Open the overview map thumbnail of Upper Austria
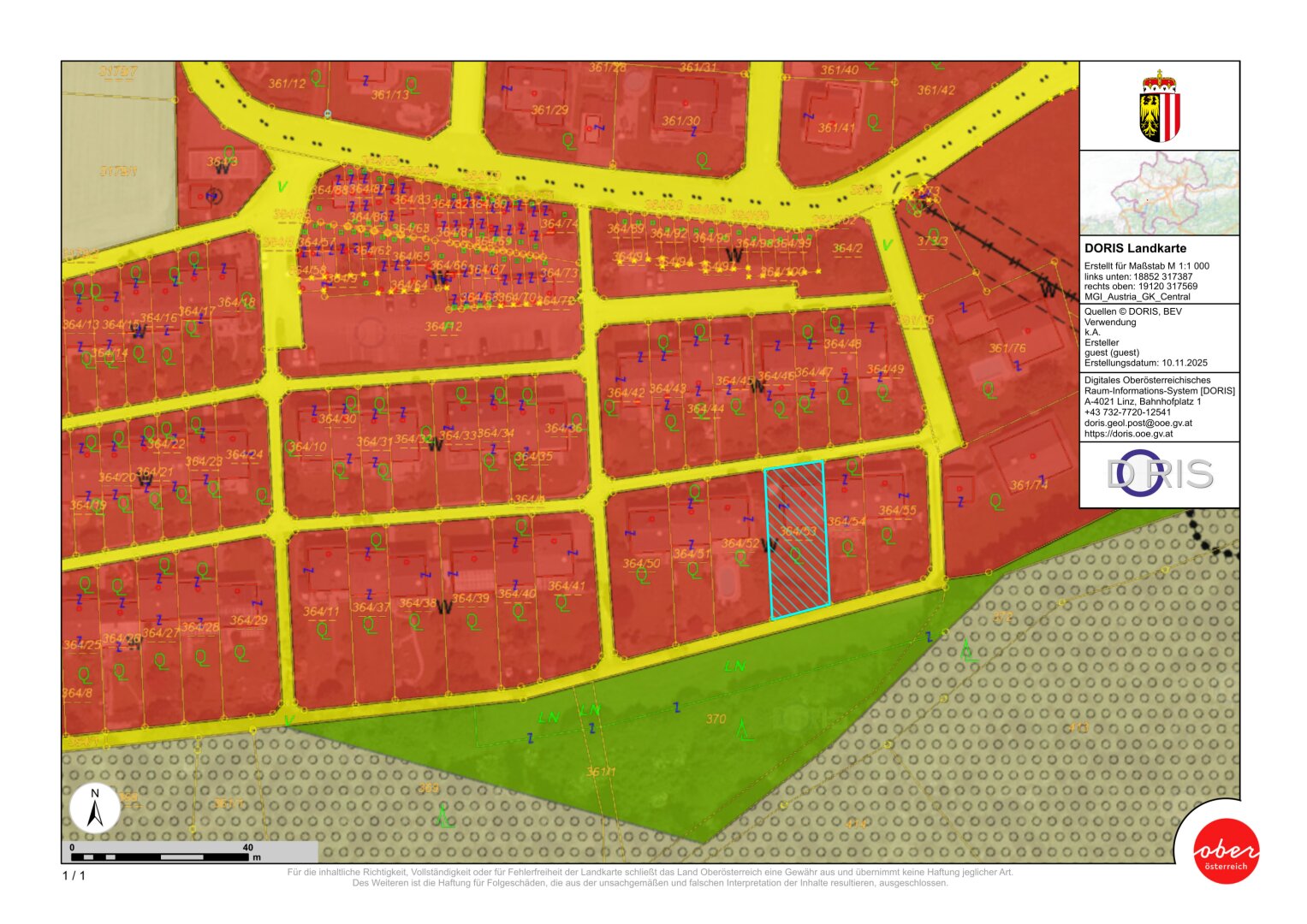The image size is (1307, 924). tap(1159, 192)
